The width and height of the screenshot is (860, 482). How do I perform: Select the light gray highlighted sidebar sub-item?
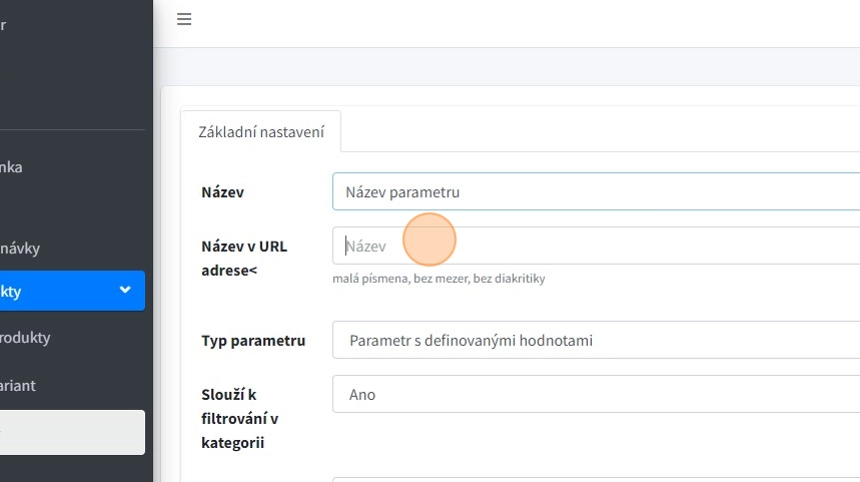(x=70, y=432)
